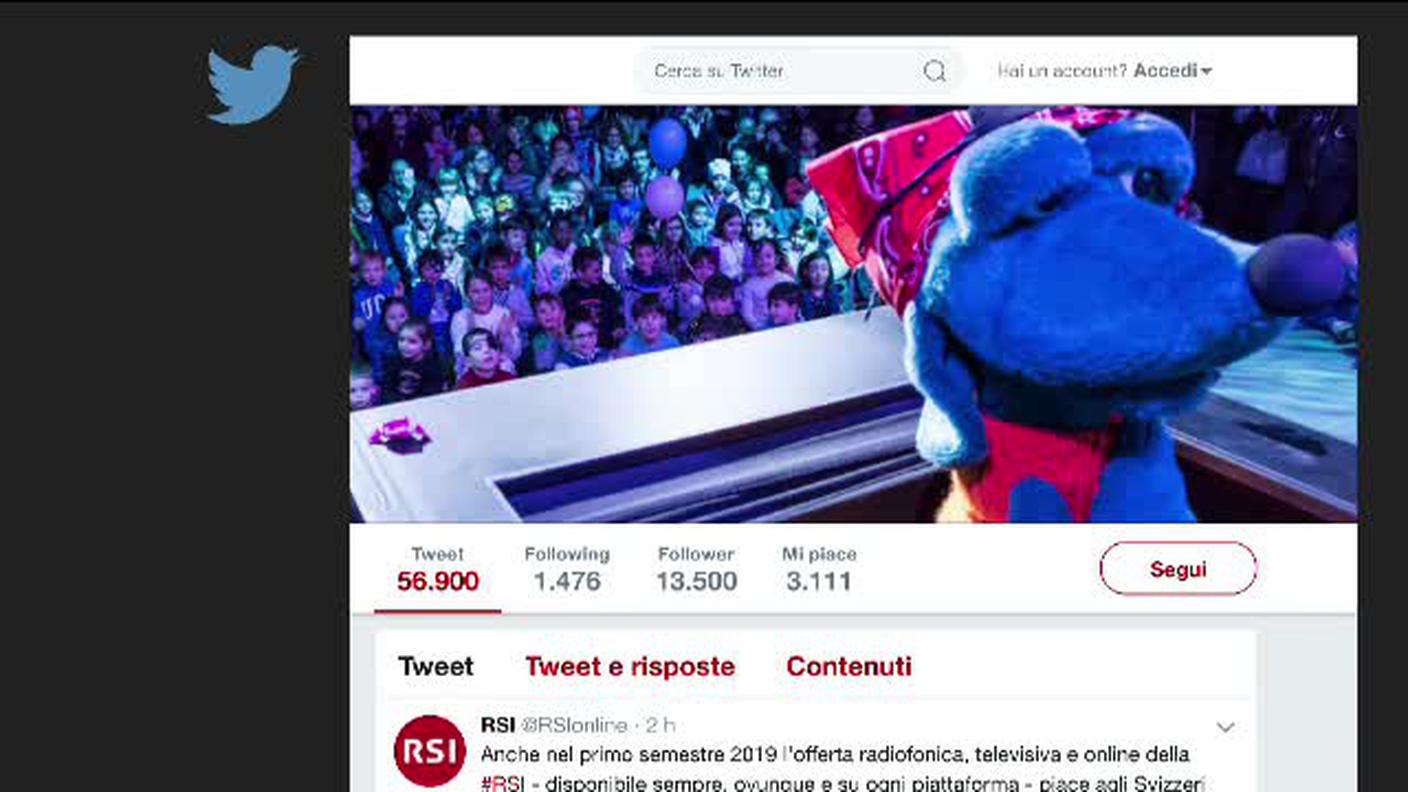
Task: Expand the tweet options chevron
Action: 1225,727
